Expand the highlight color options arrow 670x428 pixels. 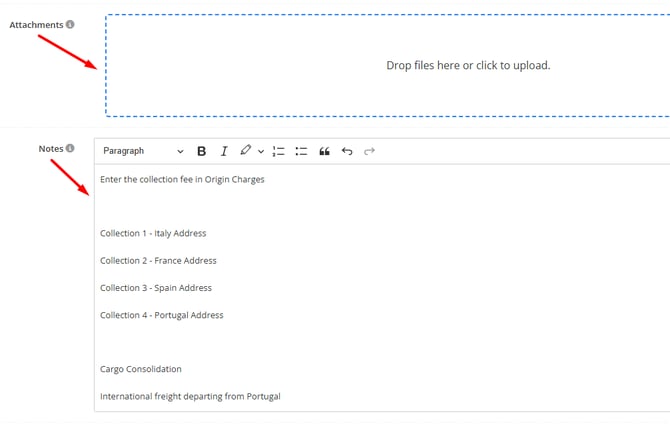pos(261,152)
